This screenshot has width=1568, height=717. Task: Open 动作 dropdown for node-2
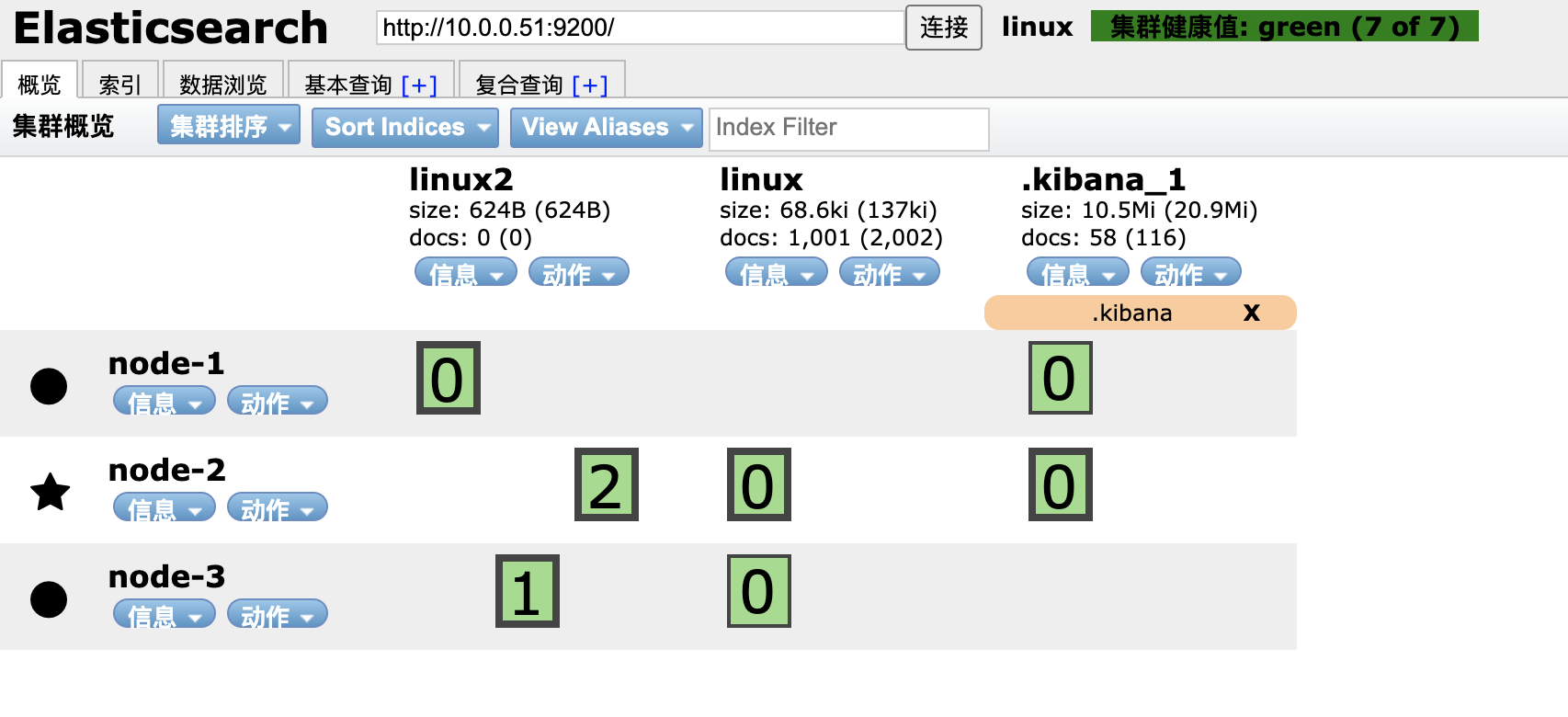(278, 507)
